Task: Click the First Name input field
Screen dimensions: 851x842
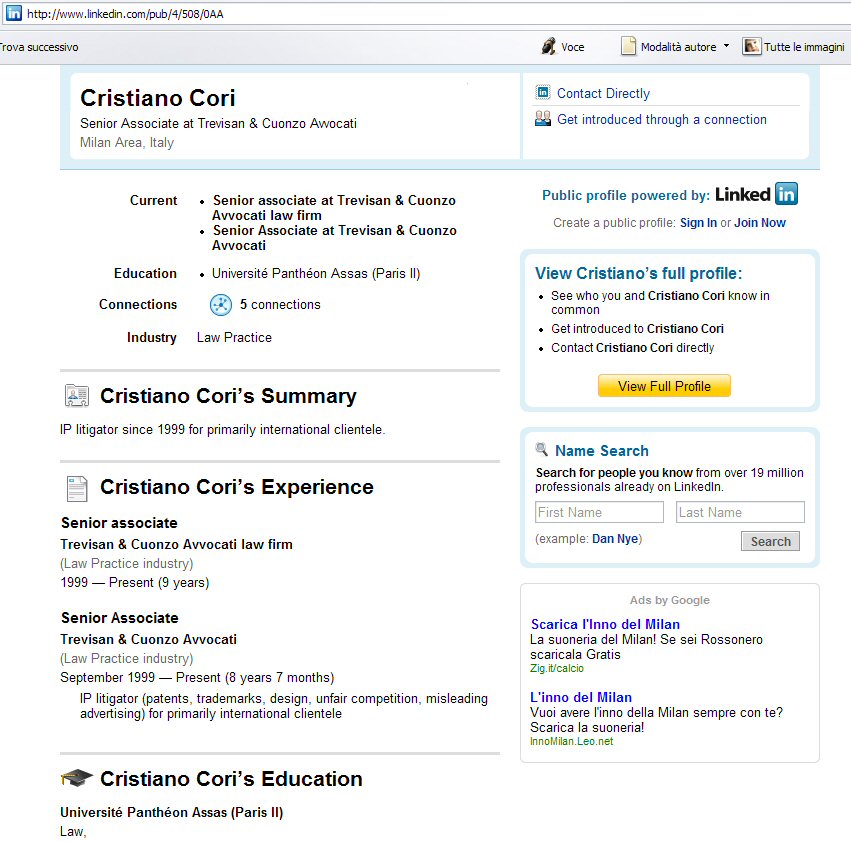Action: tap(599, 512)
